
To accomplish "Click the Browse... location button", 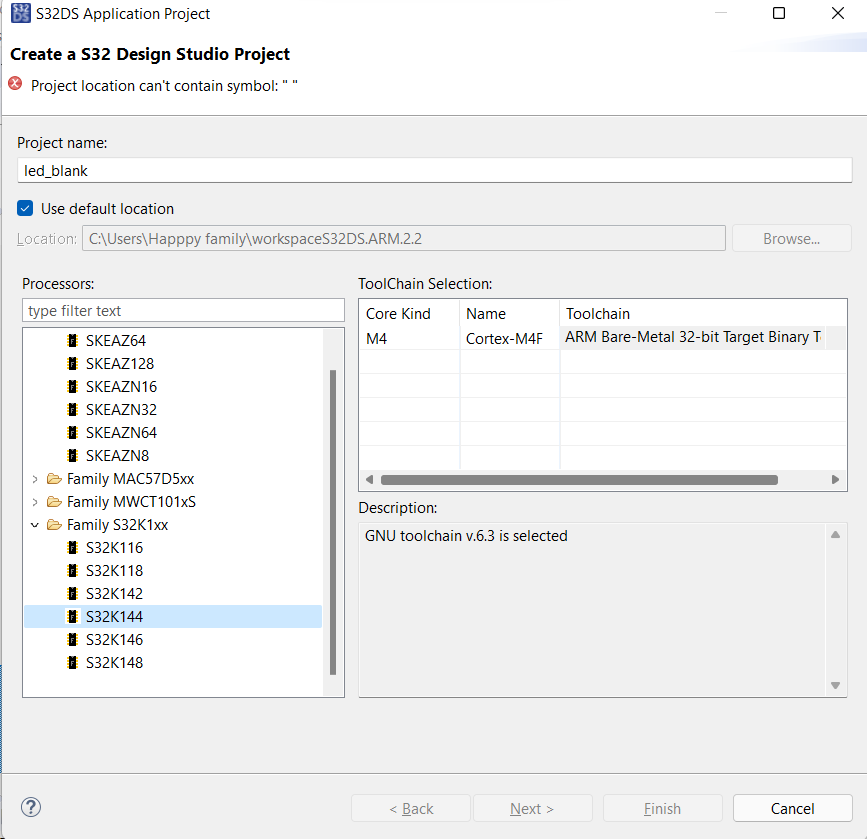I will [791, 239].
